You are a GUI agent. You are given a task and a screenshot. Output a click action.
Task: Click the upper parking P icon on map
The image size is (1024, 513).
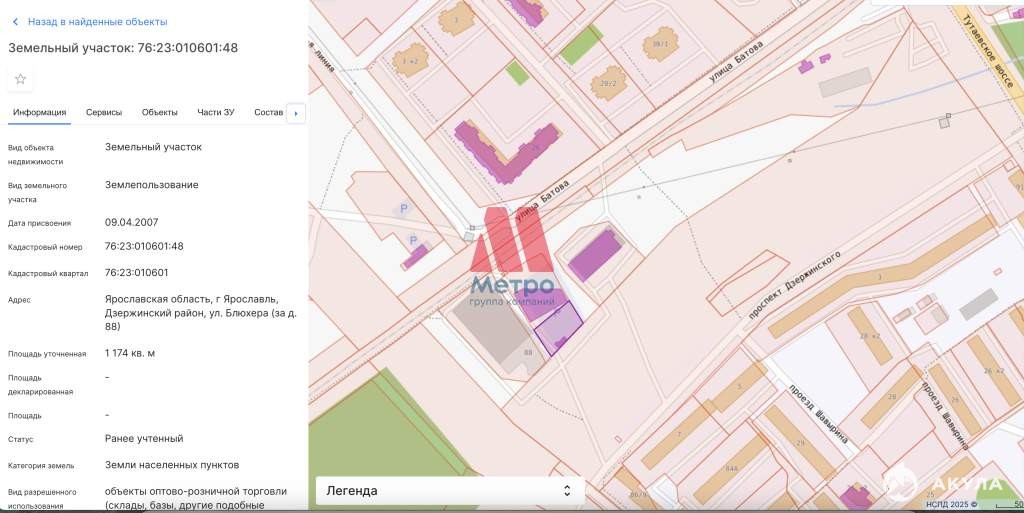coord(404,208)
